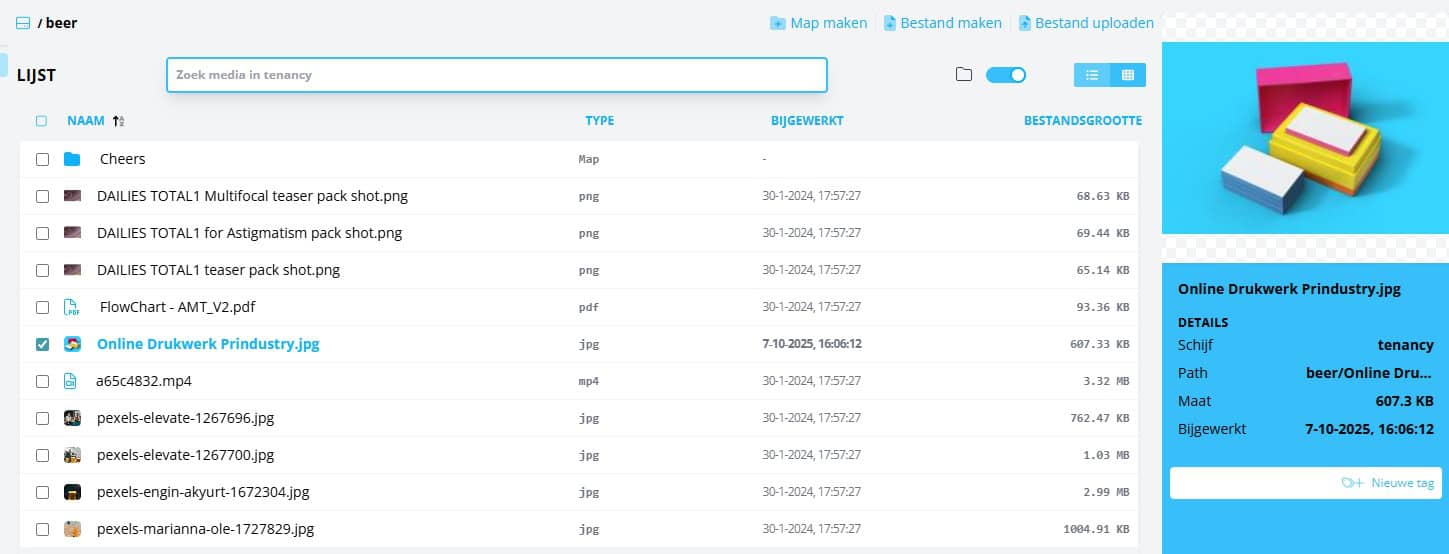Switch to grid view layout icon

[x=1128, y=75]
